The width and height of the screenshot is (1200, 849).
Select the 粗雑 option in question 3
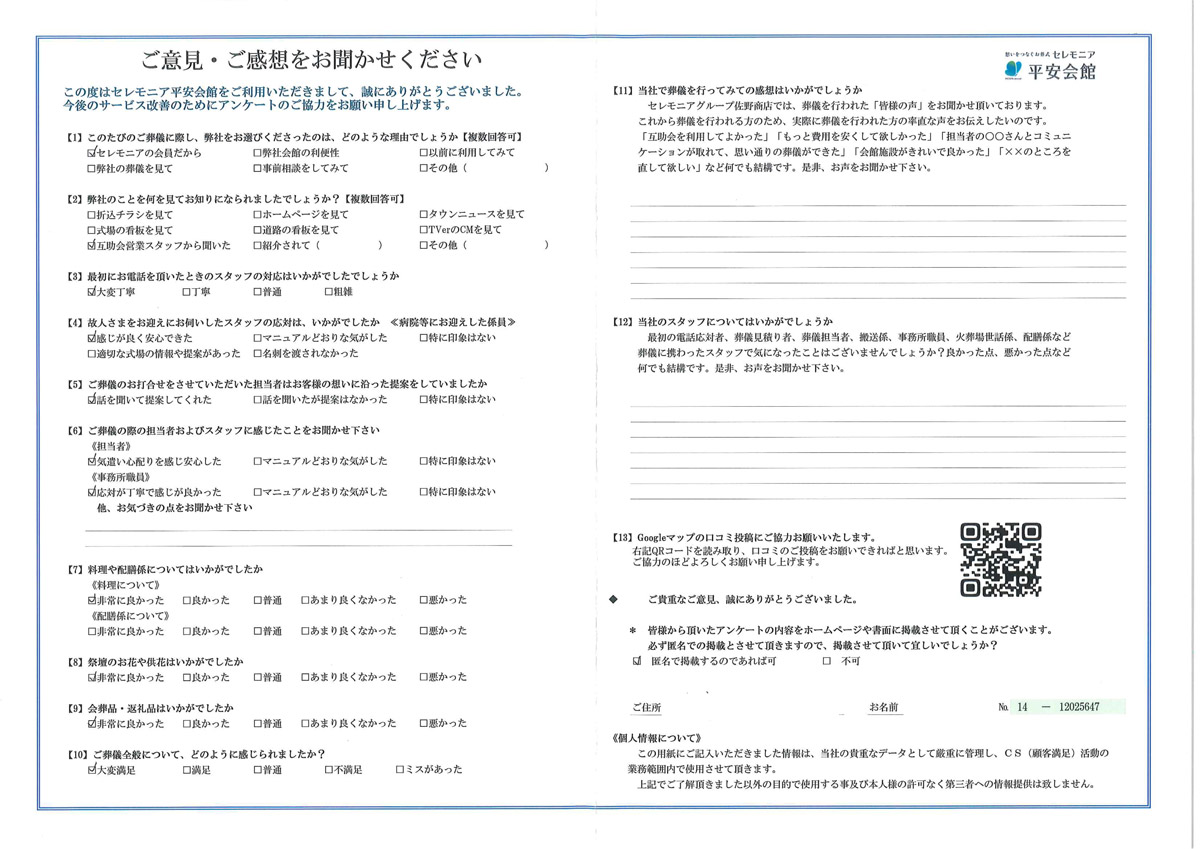[x=329, y=293]
